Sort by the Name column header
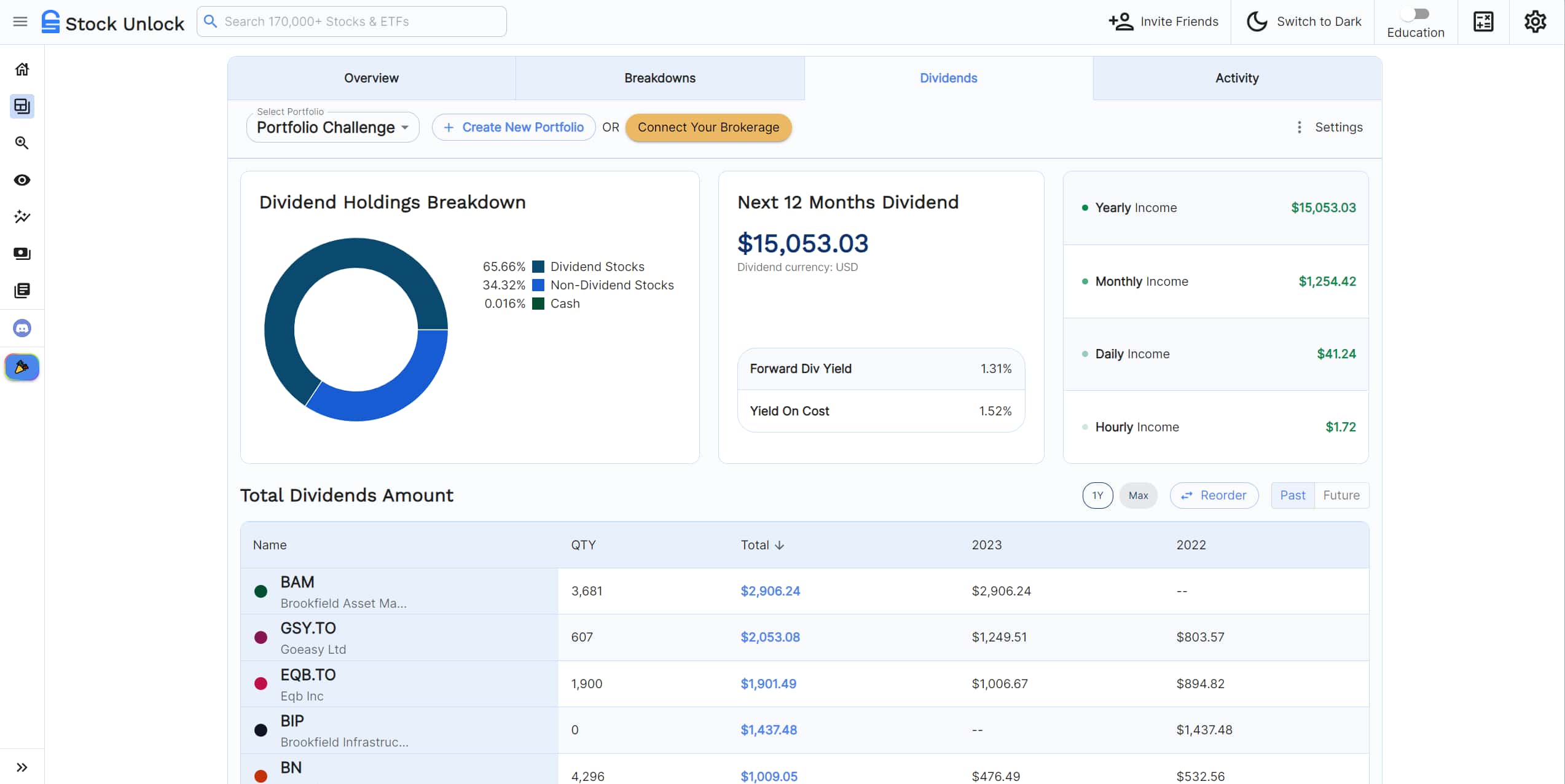Screen dimensions: 1565x784 coord(270,545)
